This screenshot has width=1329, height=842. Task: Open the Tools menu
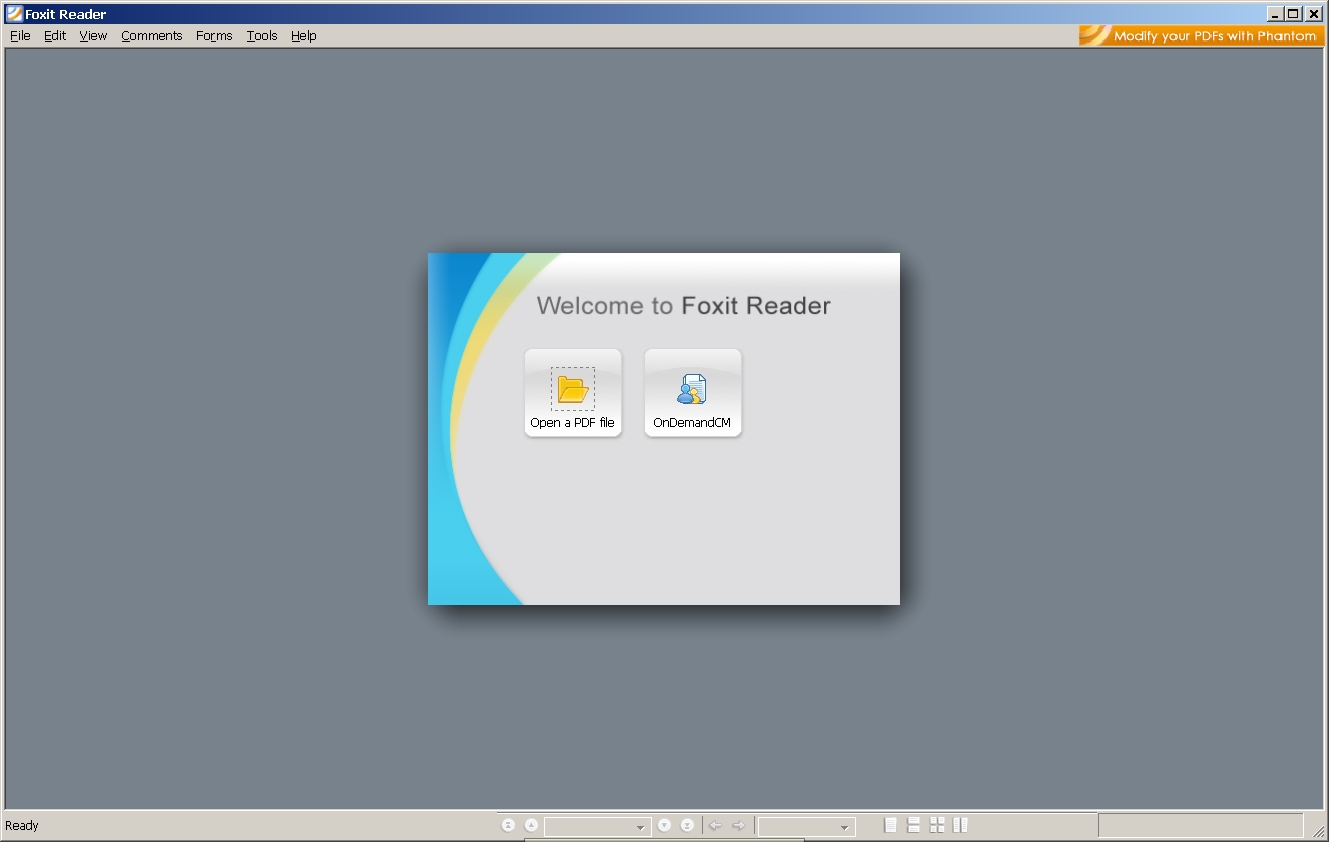[262, 35]
